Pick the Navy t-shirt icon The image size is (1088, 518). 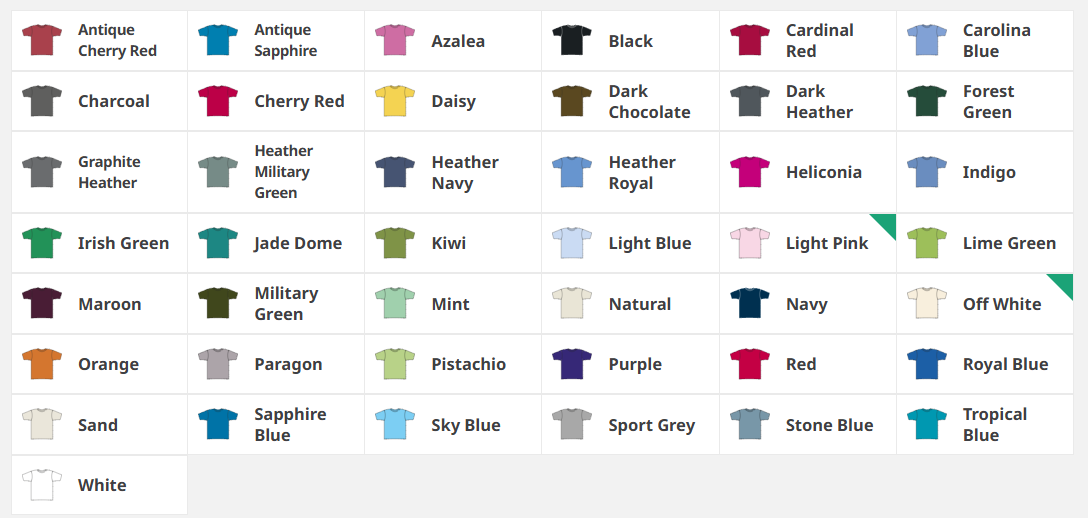point(750,304)
